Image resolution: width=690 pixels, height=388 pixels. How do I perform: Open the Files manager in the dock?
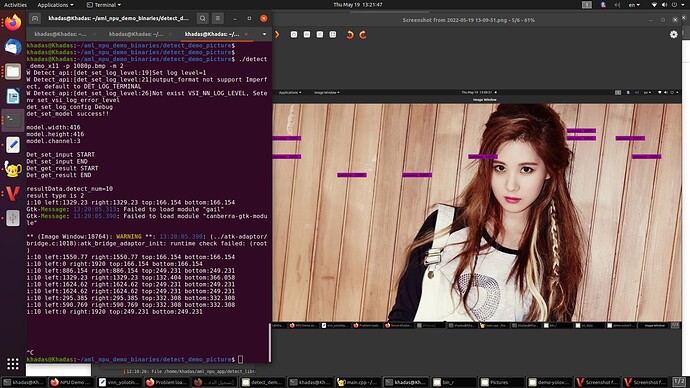coord(13,71)
